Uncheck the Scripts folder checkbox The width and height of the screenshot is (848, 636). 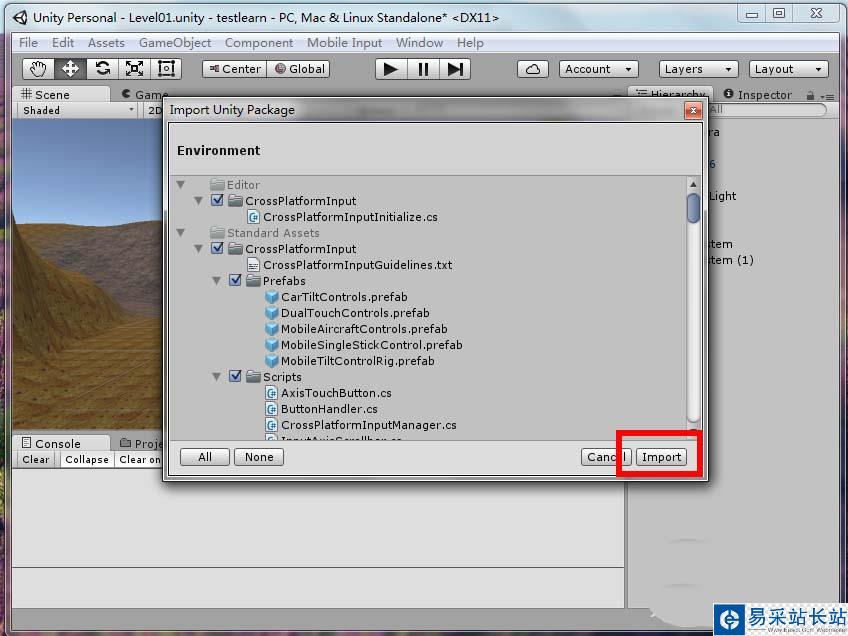235,376
